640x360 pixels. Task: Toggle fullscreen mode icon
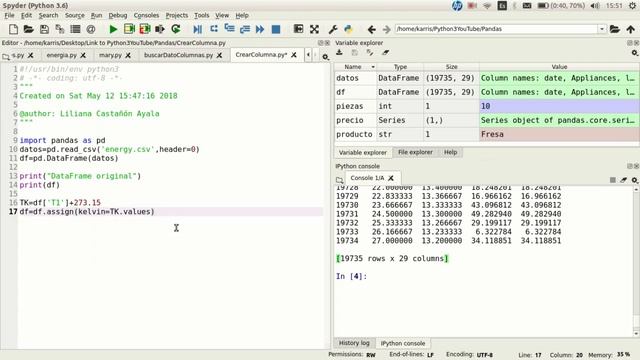314,29
